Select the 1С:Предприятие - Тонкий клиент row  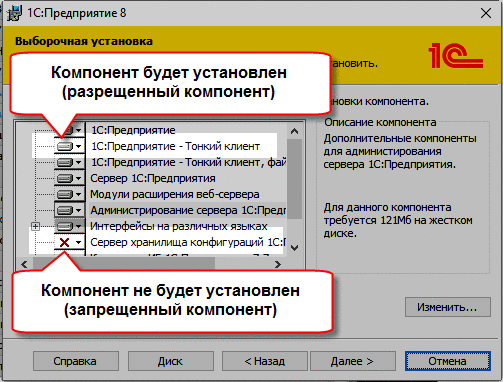click(175, 146)
